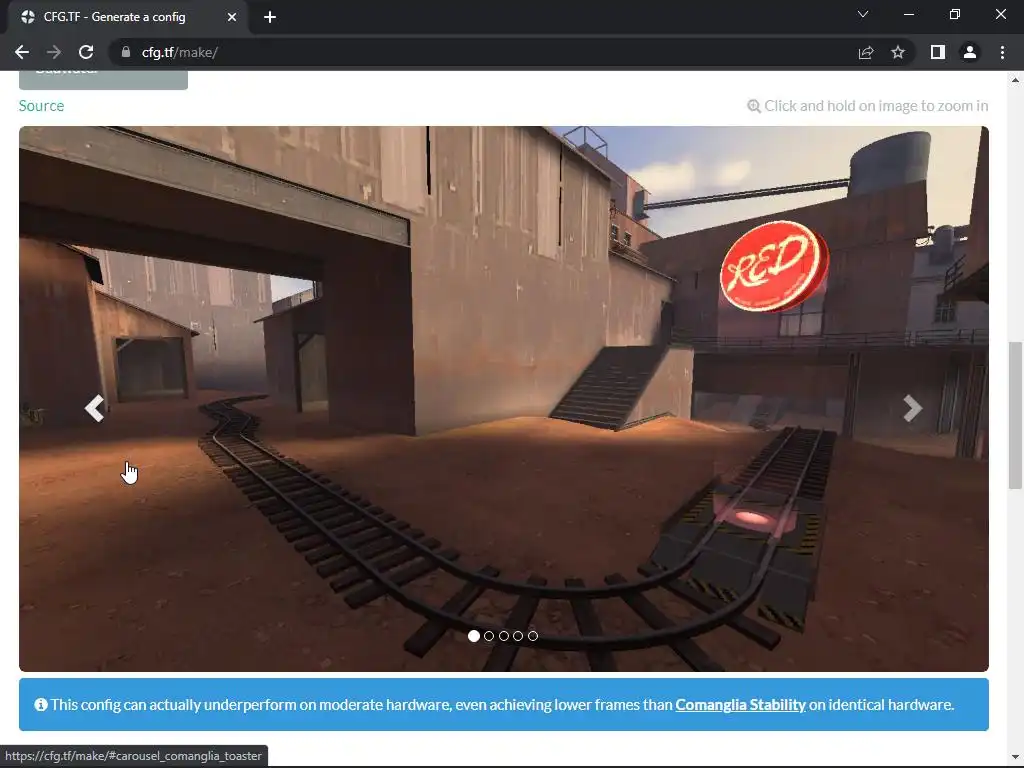
Task: Open the browser side panel
Action: pos(938,52)
